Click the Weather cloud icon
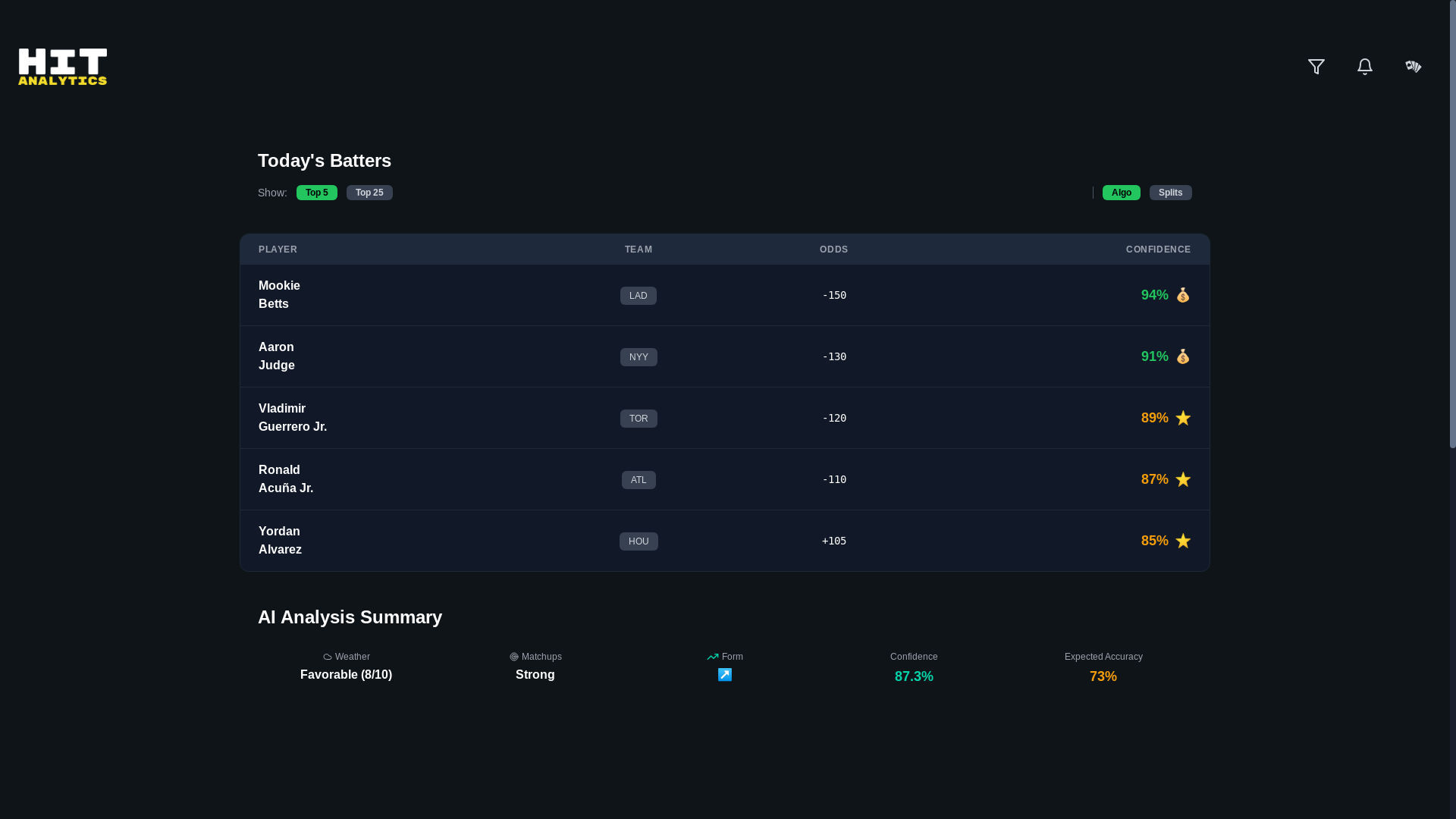The width and height of the screenshot is (1456, 819). [328, 657]
